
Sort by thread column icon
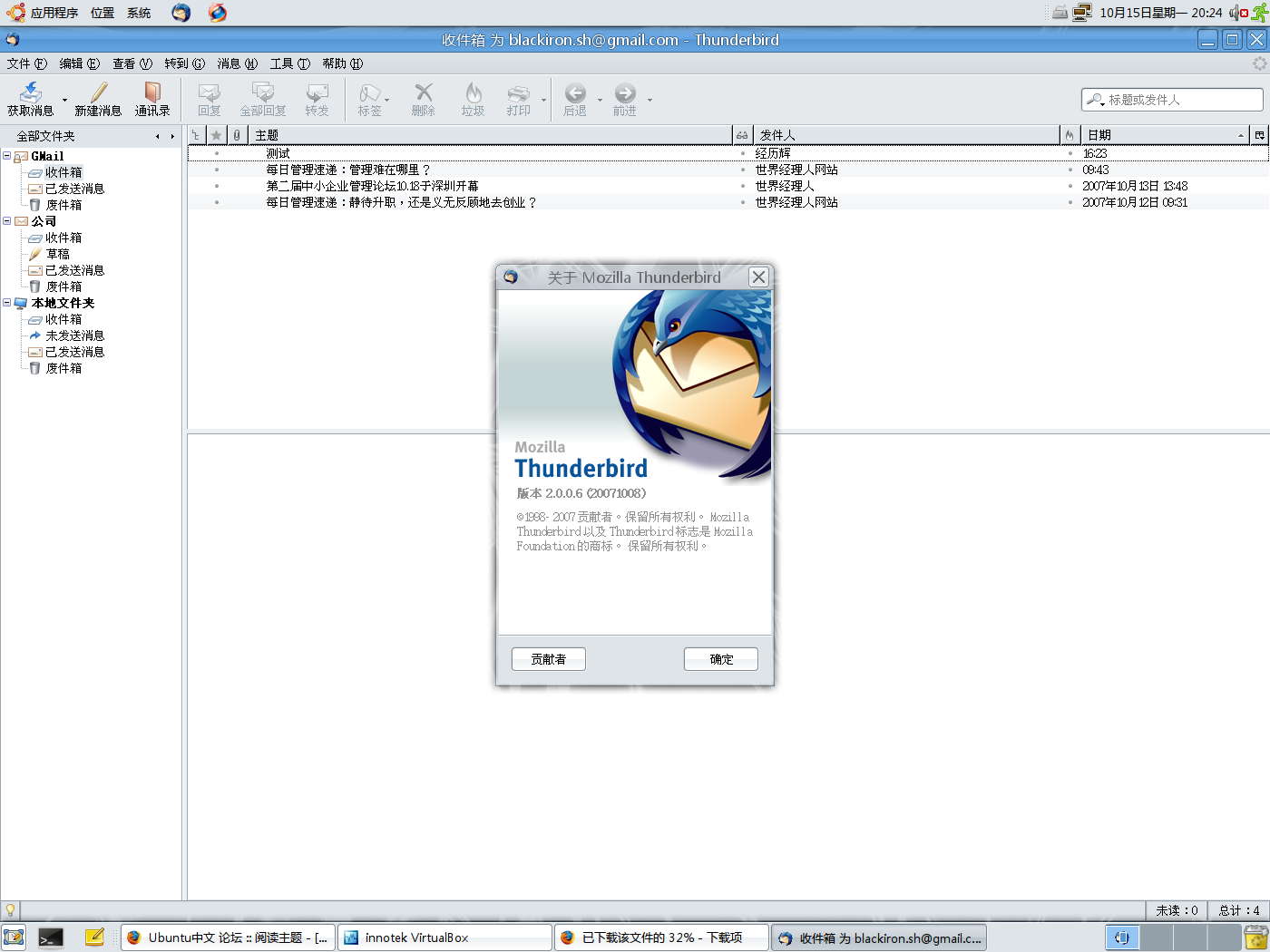[196, 135]
